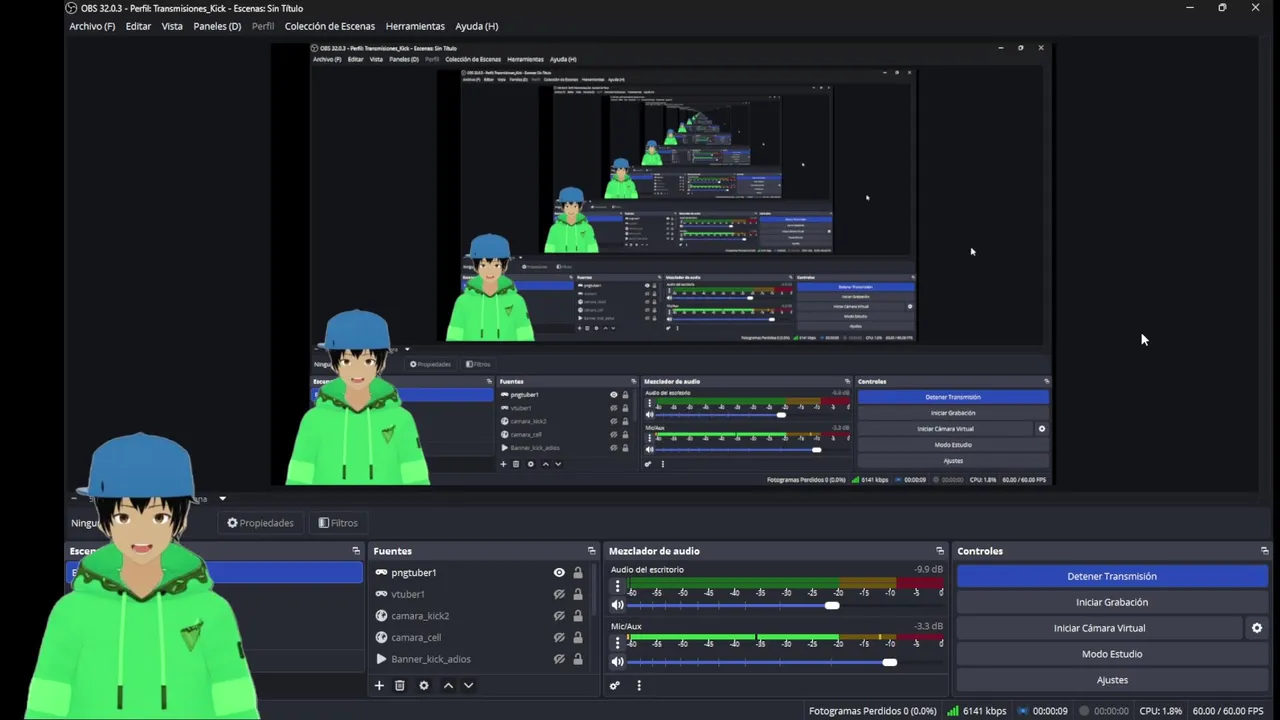This screenshot has height=720, width=1280.
Task: Unlock the camara_kick2 source padlock
Action: [x=578, y=616]
